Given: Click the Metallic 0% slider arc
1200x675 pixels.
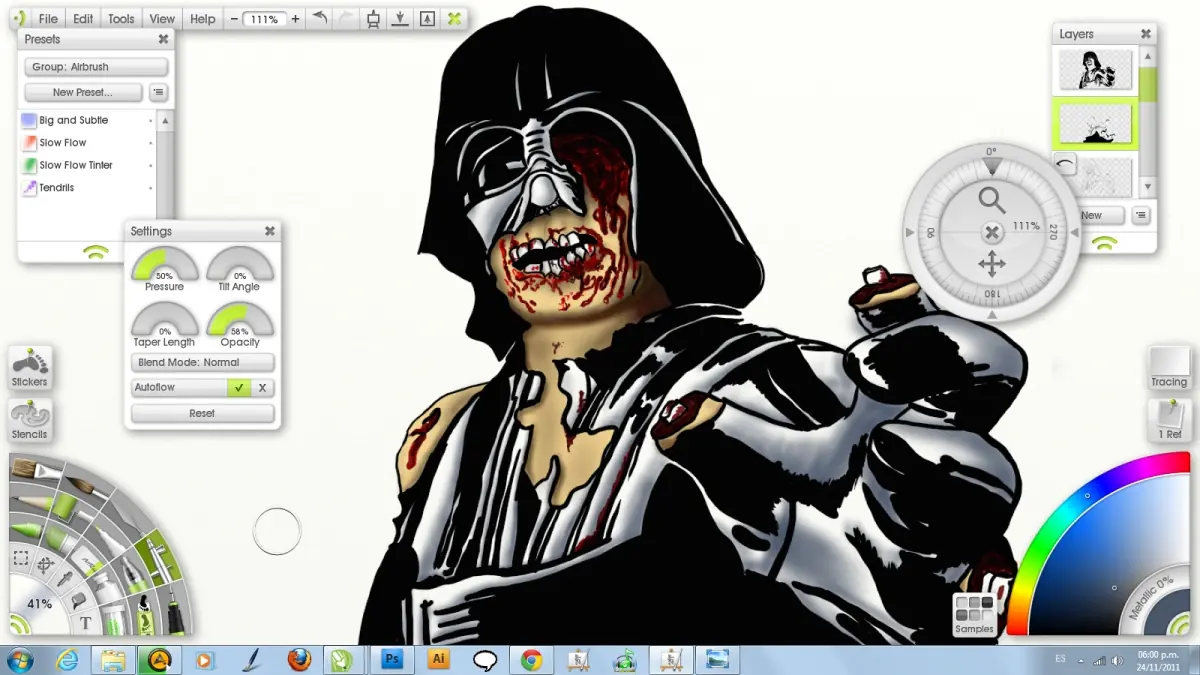Looking at the screenshot, I should (1152, 596).
